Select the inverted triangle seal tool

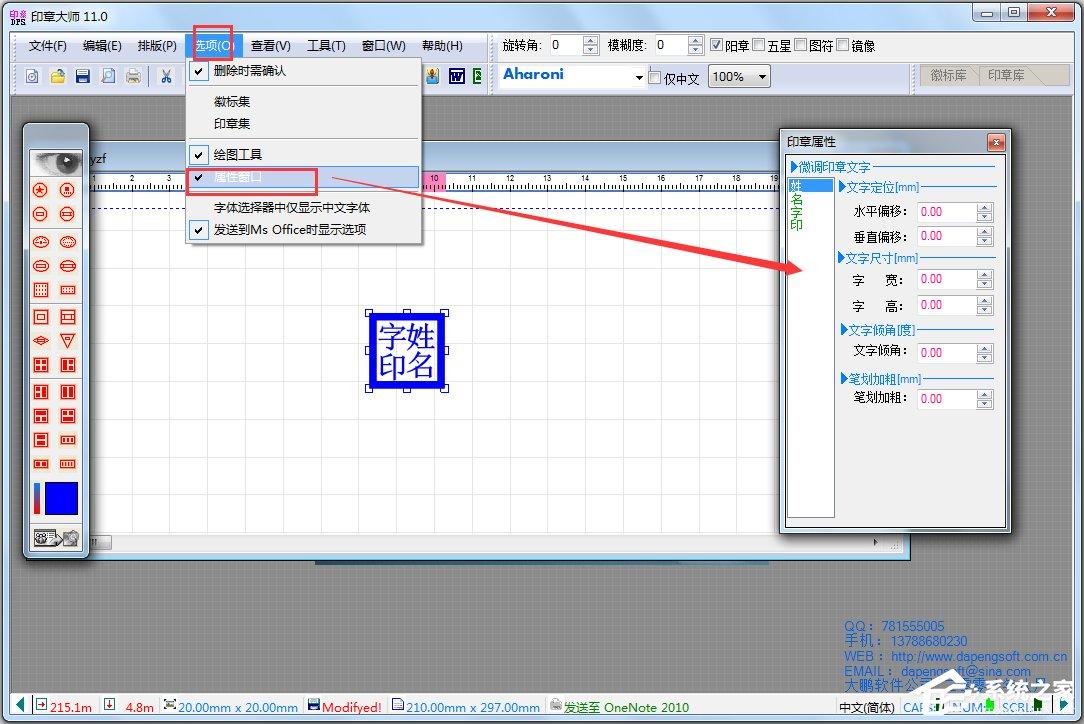(68, 340)
